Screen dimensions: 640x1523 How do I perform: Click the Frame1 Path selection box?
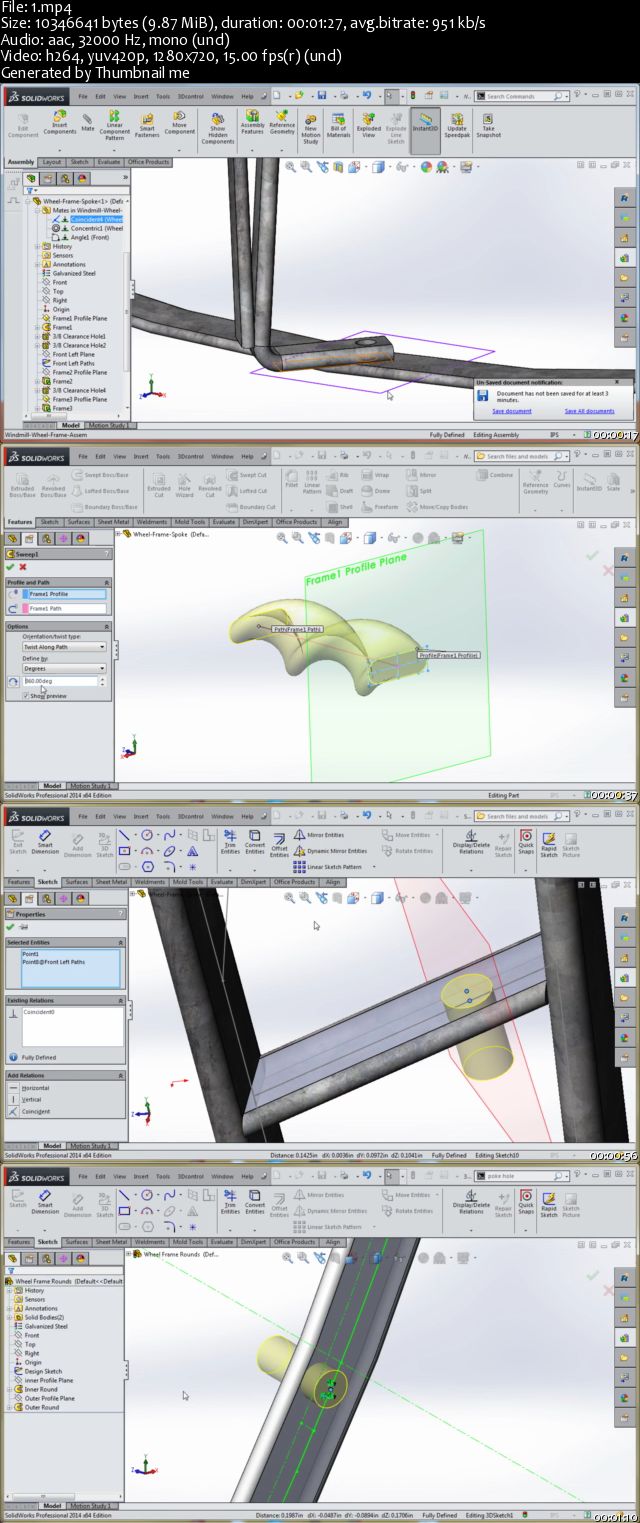pyautogui.click(x=64, y=608)
